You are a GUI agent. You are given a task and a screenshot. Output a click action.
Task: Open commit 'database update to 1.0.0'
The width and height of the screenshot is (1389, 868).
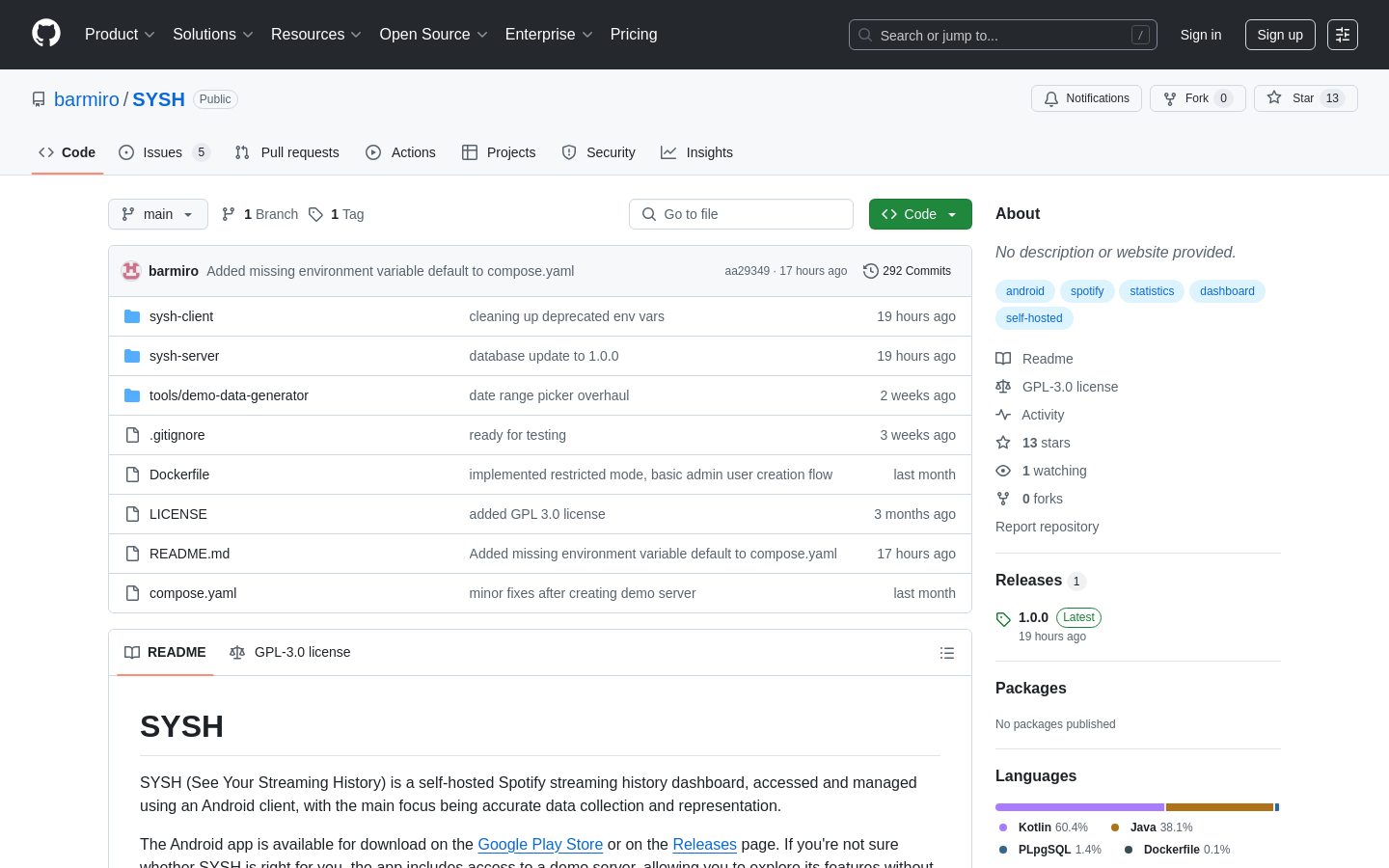pos(544,356)
